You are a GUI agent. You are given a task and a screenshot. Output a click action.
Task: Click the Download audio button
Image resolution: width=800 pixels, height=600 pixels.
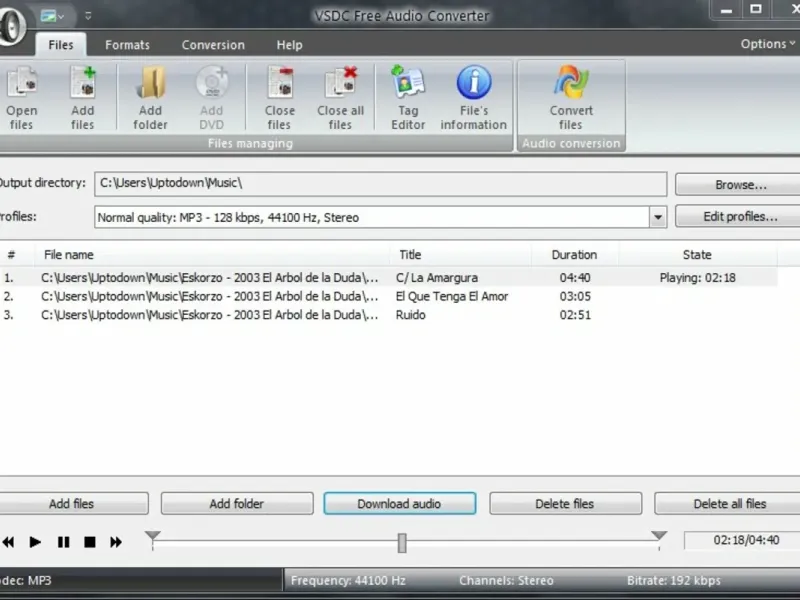click(399, 504)
